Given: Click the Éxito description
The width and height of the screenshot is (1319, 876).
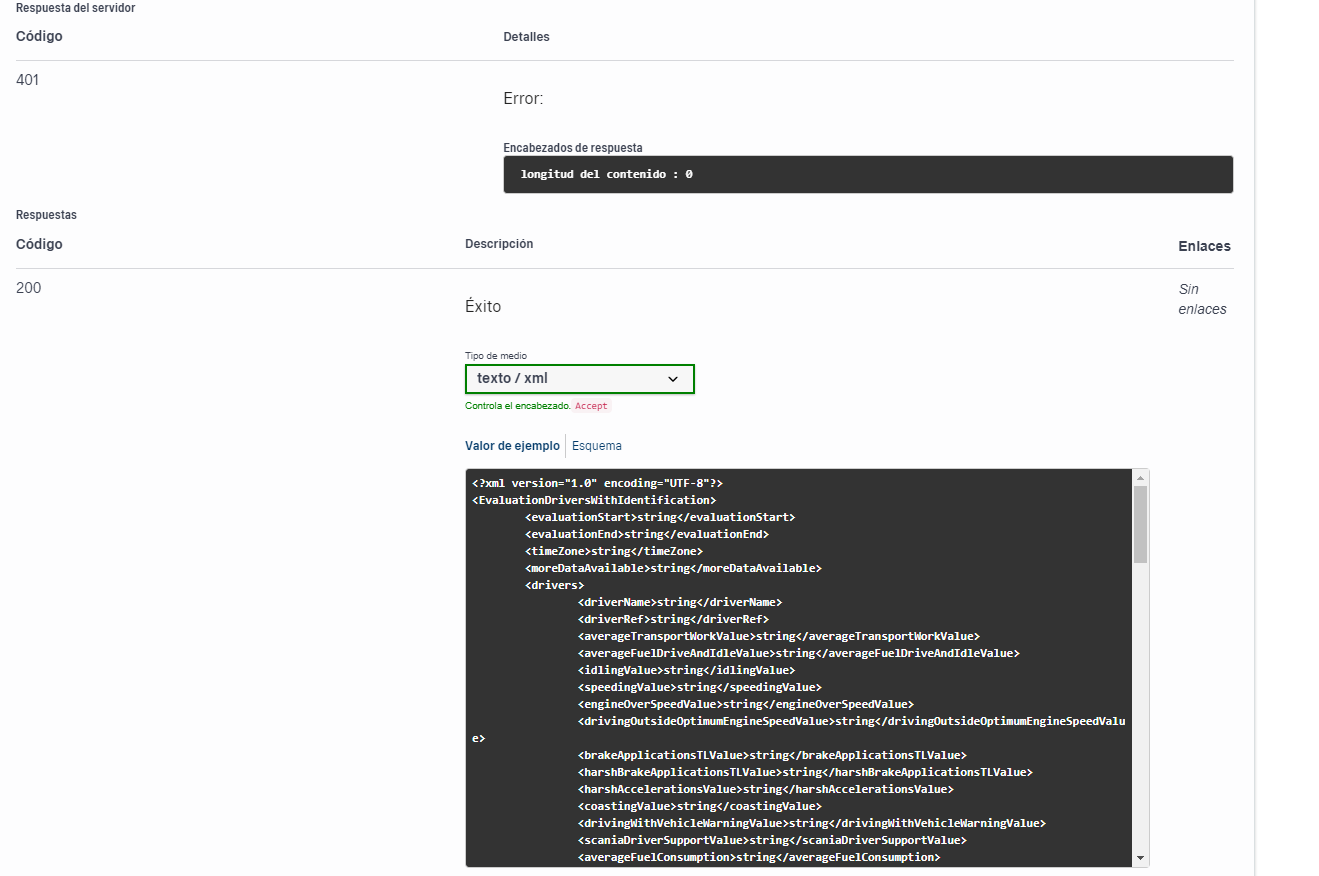Looking at the screenshot, I should point(483,307).
